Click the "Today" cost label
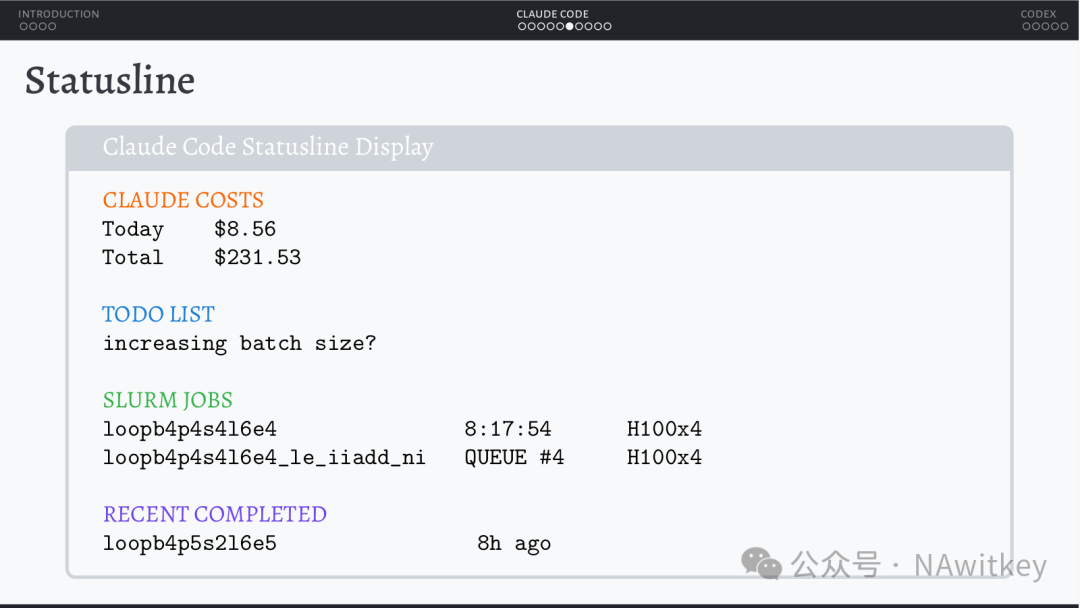This screenshot has height=608, width=1080. [133, 229]
